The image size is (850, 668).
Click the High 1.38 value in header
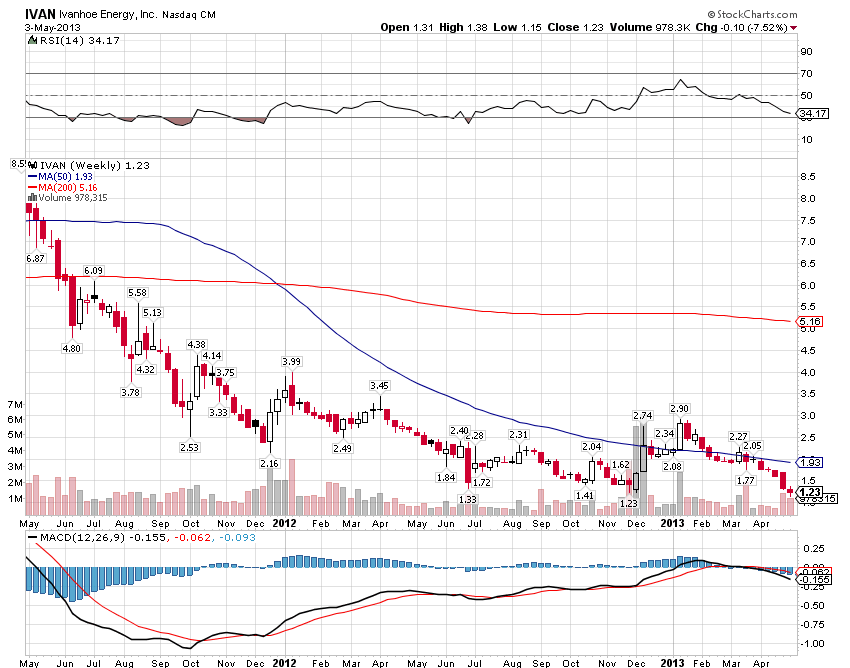tap(462, 28)
